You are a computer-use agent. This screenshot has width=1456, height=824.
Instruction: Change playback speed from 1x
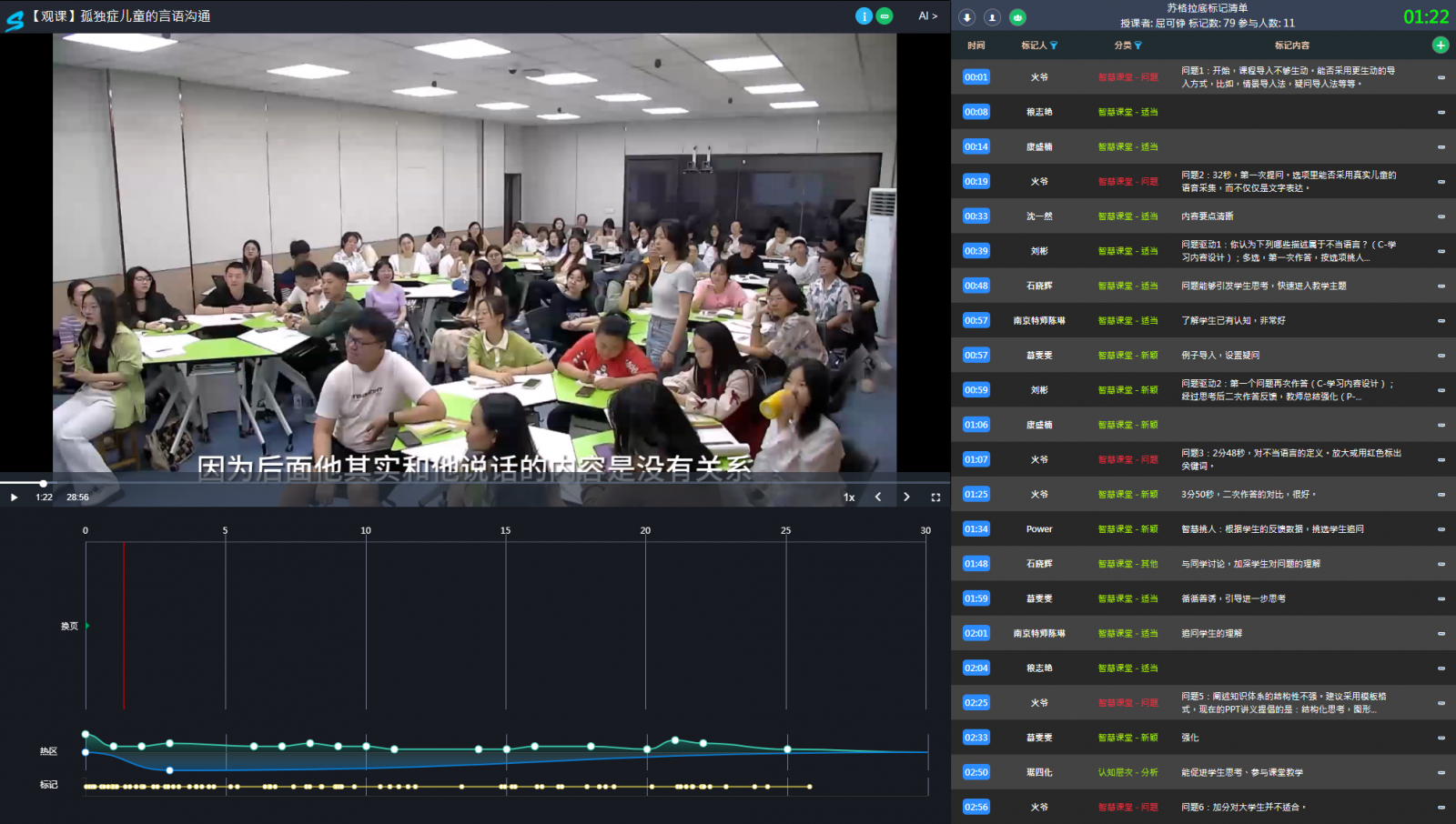click(x=849, y=497)
